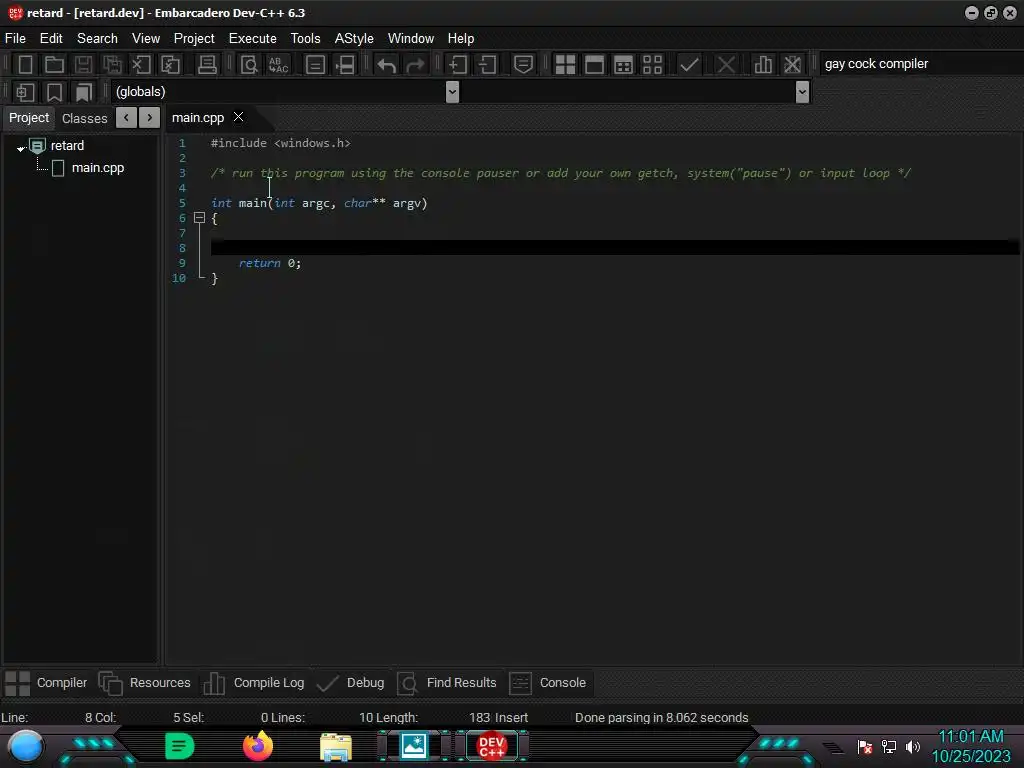Open the Edit menu

(x=51, y=39)
